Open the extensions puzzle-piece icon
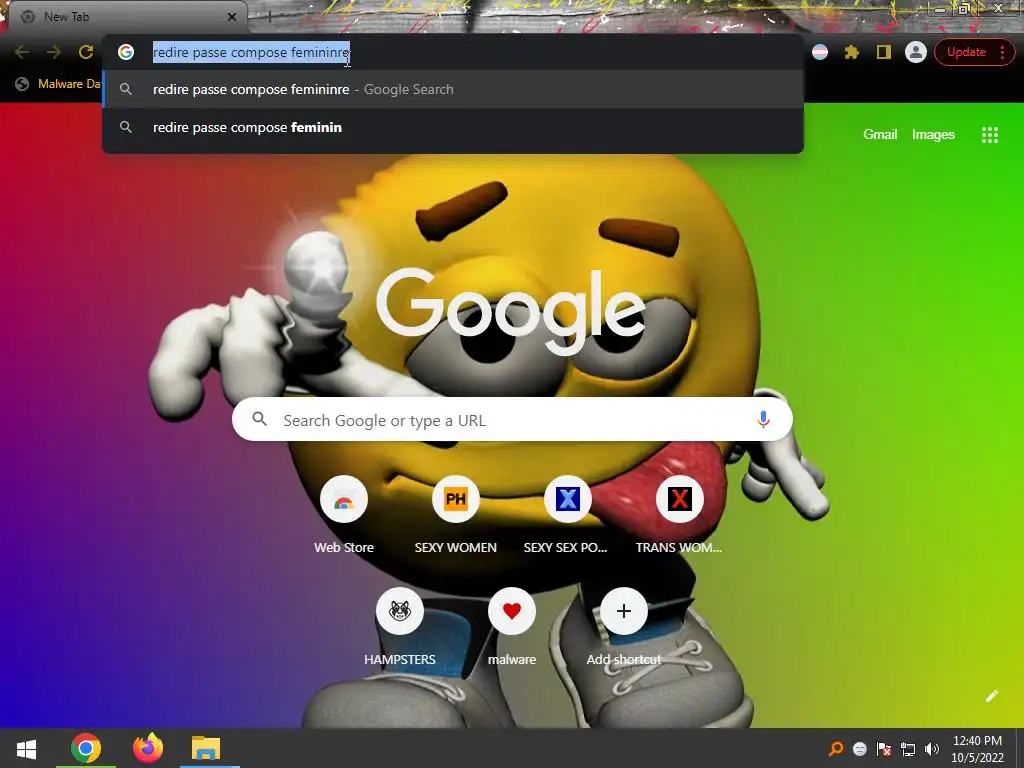Screen dimensions: 1024x768 [x=852, y=52]
